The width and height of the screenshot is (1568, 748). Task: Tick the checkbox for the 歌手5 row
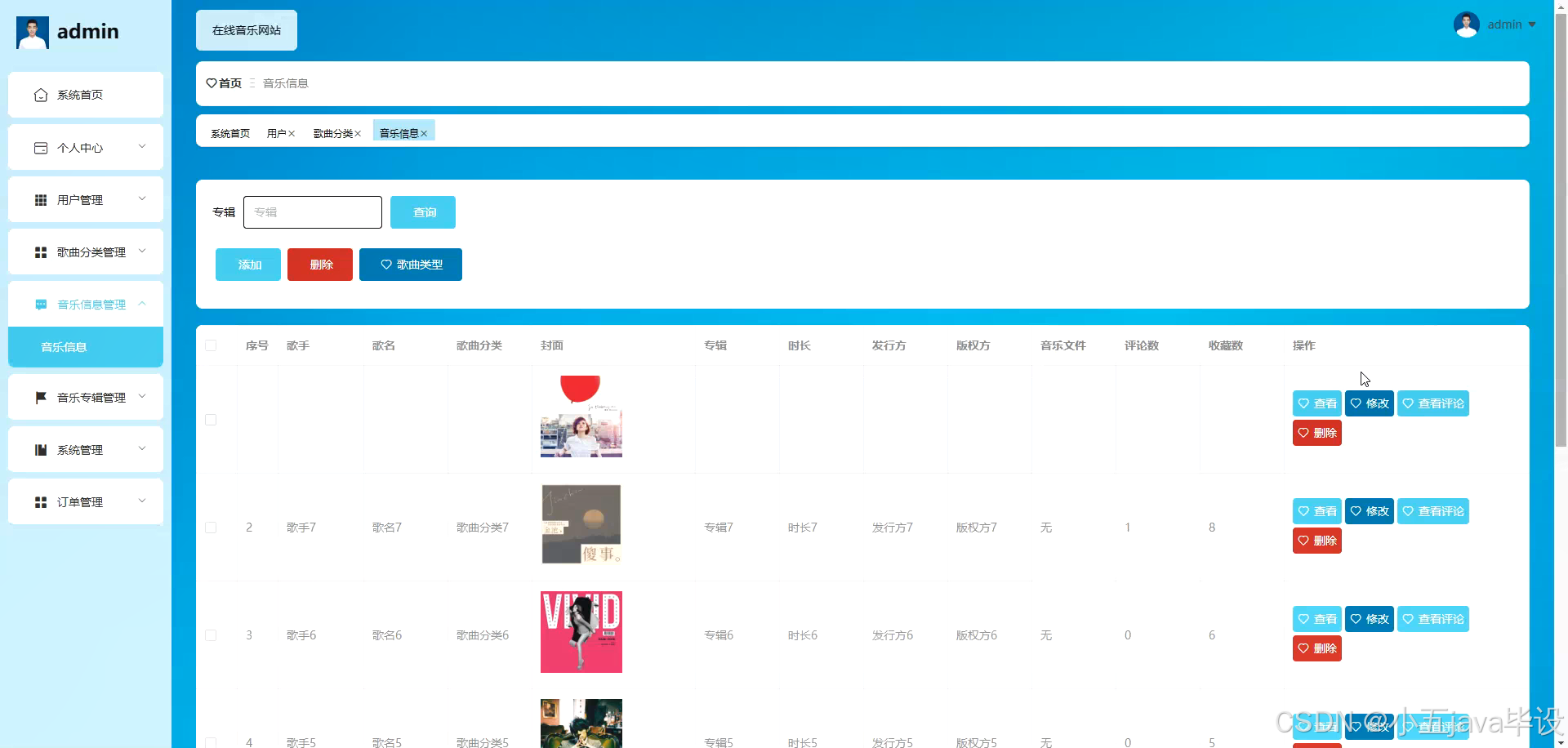pos(211,742)
